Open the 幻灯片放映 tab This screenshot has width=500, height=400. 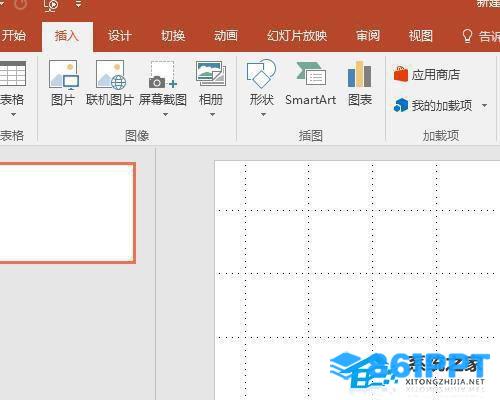[297, 36]
